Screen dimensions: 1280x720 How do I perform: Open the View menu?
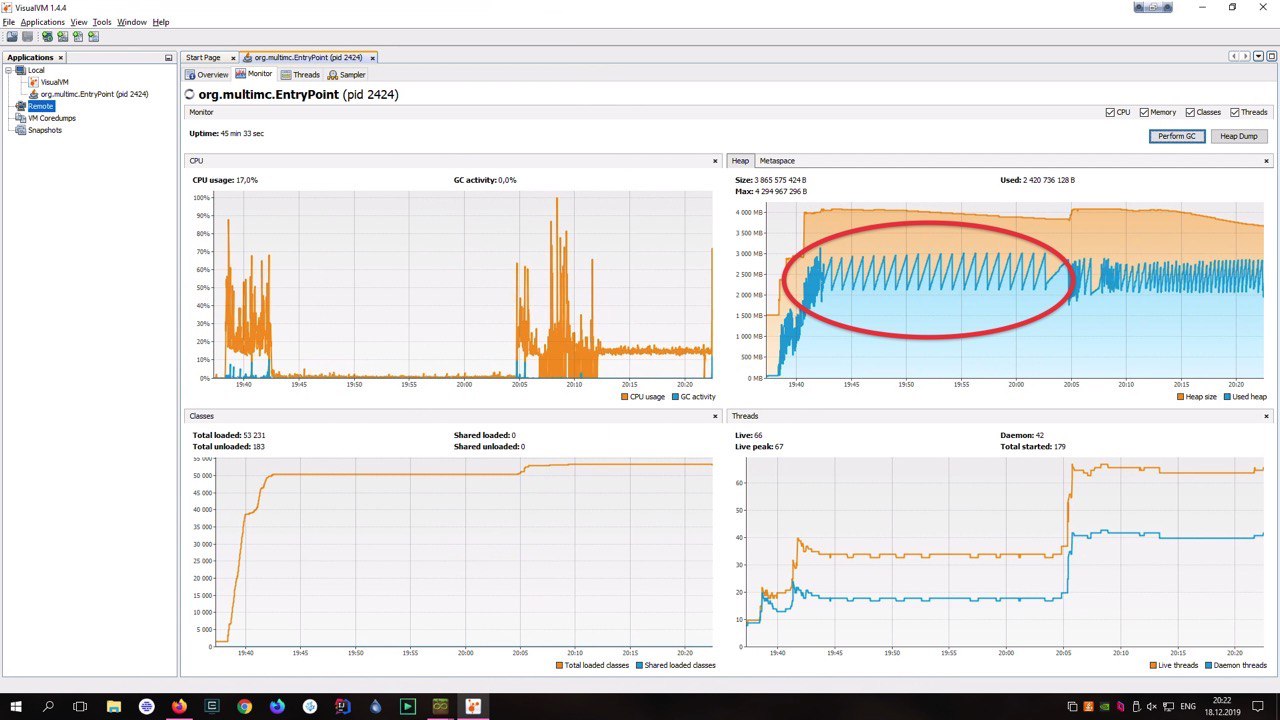click(79, 22)
